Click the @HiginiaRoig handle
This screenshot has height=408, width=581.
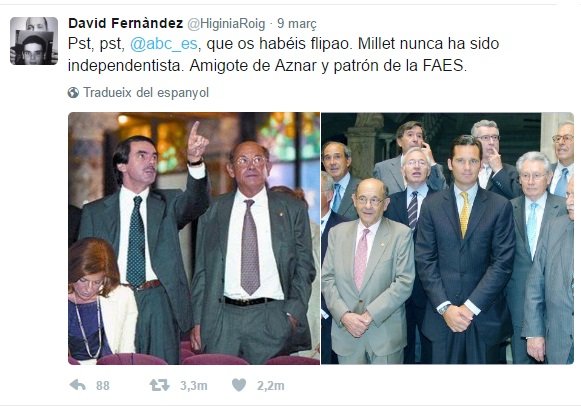click(226, 24)
